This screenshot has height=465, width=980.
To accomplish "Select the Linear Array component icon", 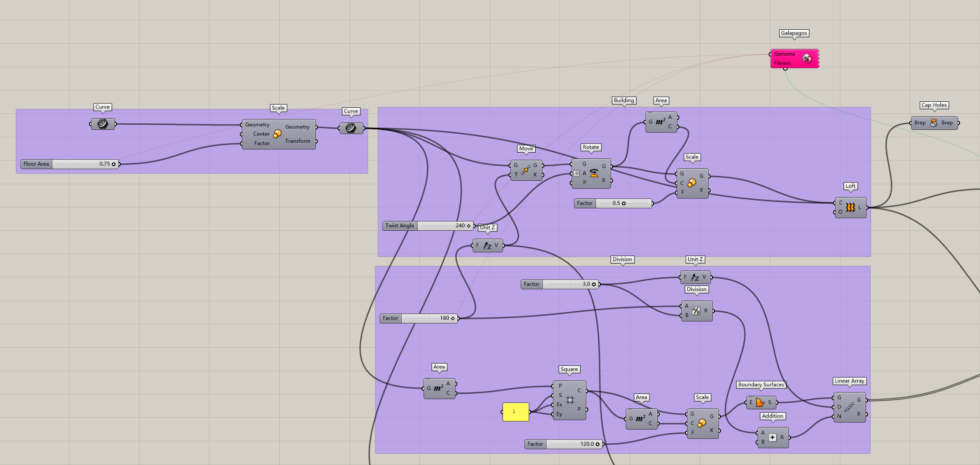I will tap(849, 407).
